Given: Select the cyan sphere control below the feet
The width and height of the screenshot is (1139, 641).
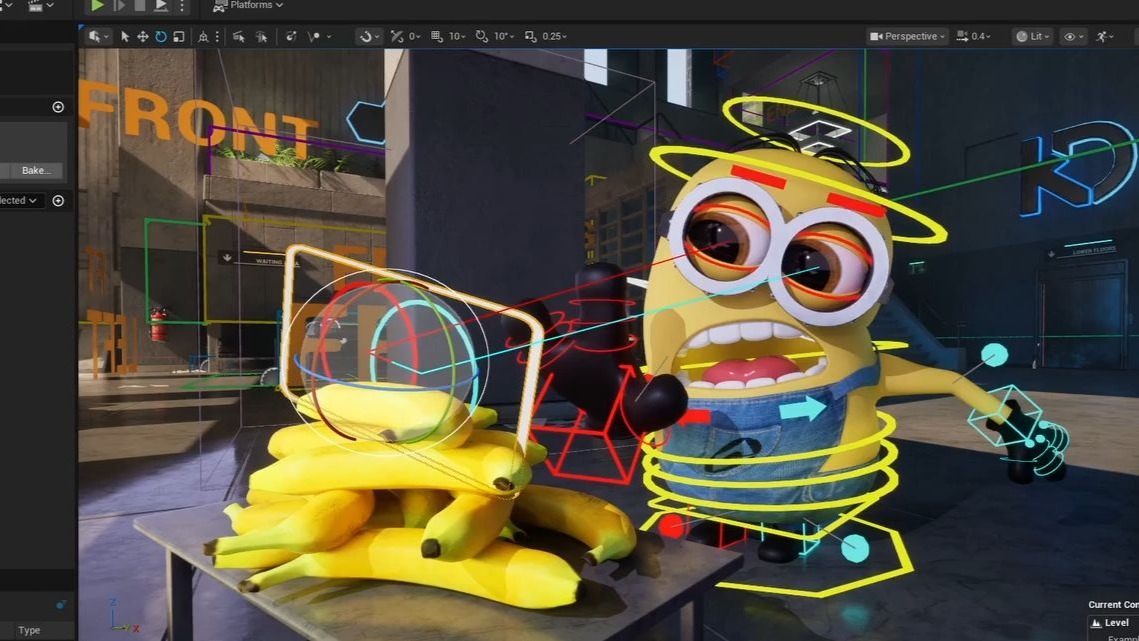Looking at the screenshot, I should (x=855, y=548).
